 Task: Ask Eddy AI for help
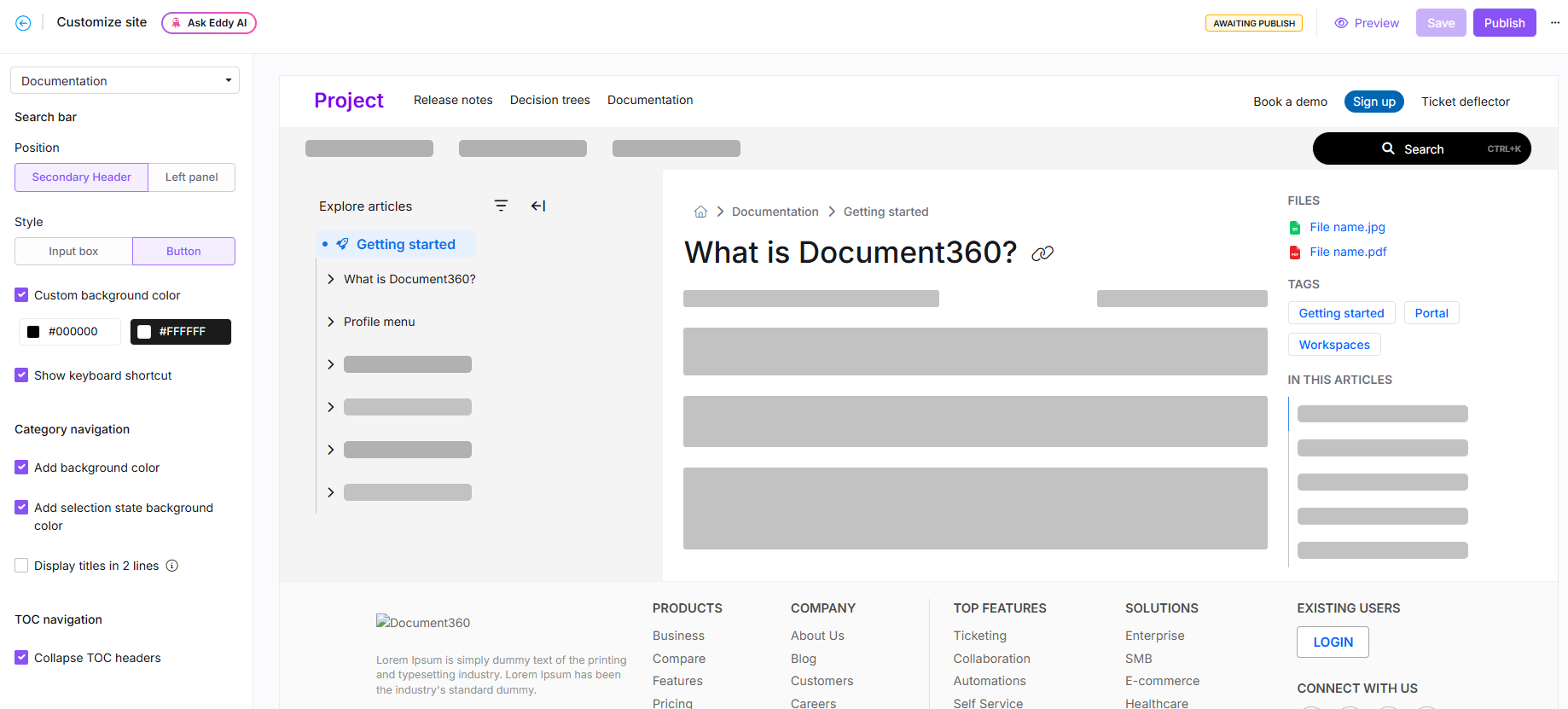coord(209,23)
